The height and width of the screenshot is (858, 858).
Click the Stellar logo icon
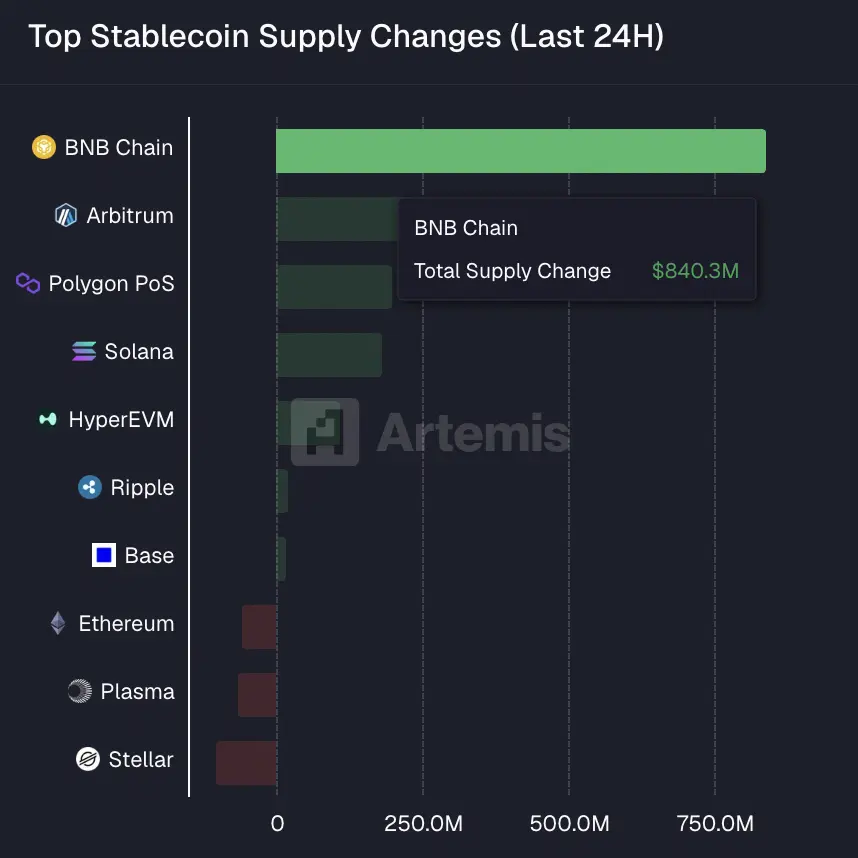[88, 759]
